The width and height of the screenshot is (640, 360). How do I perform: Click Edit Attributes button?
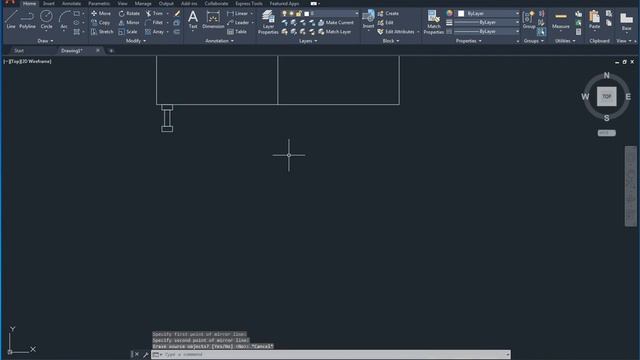396,31
